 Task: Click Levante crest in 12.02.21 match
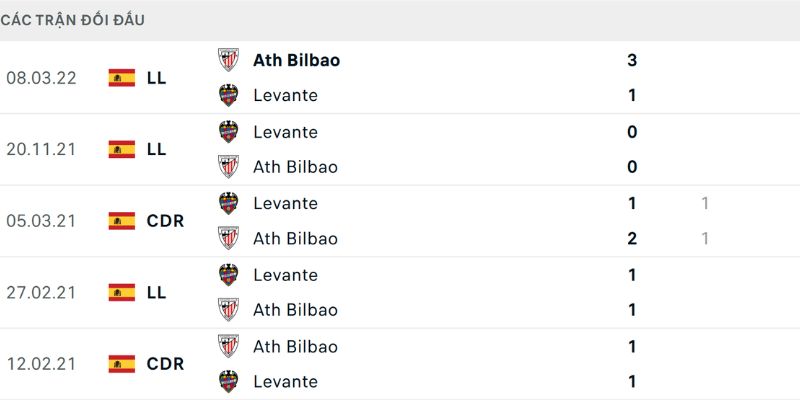click(x=229, y=381)
